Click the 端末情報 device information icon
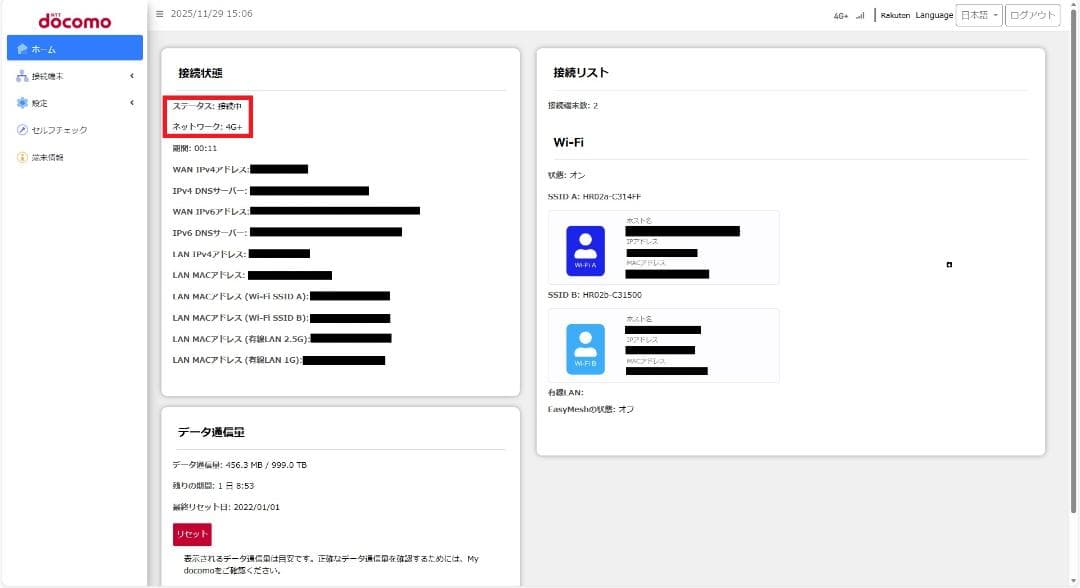This screenshot has height=588, width=1080. pos(22,155)
